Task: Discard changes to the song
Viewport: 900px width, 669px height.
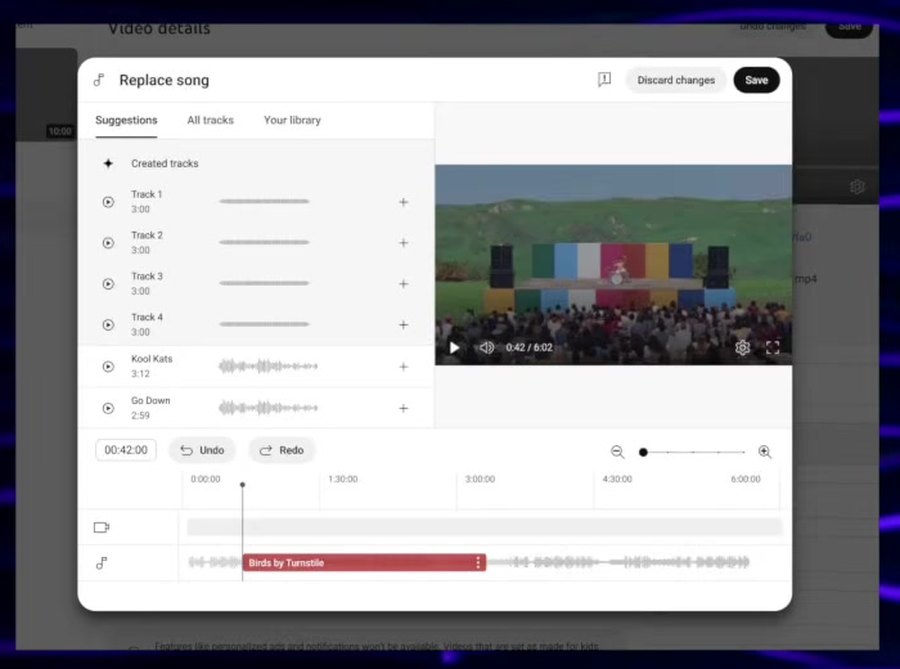Action: [676, 80]
